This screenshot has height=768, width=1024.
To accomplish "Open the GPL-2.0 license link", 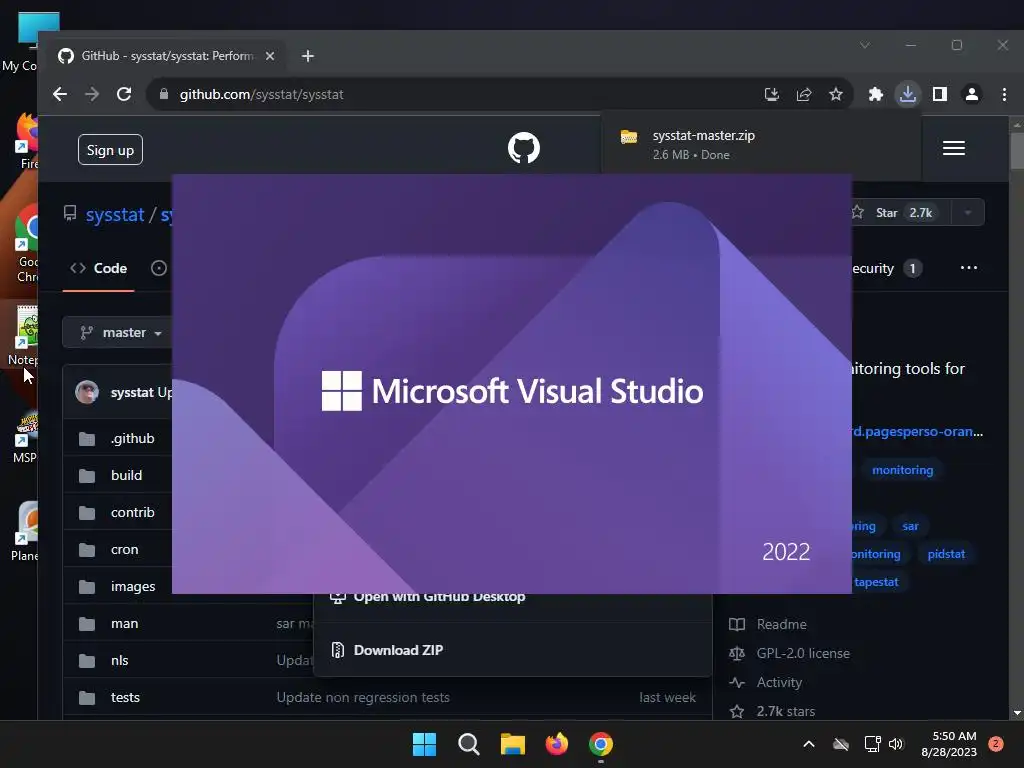I will [x=803, y=654].
